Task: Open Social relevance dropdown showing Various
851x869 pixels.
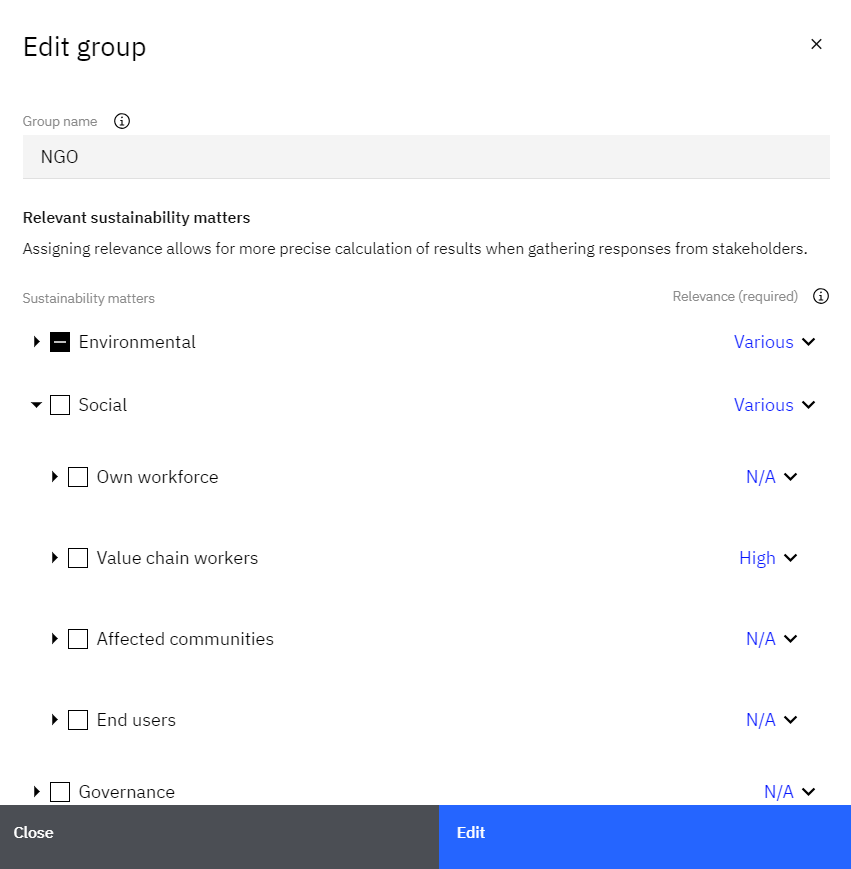Action: click(774, 405)
